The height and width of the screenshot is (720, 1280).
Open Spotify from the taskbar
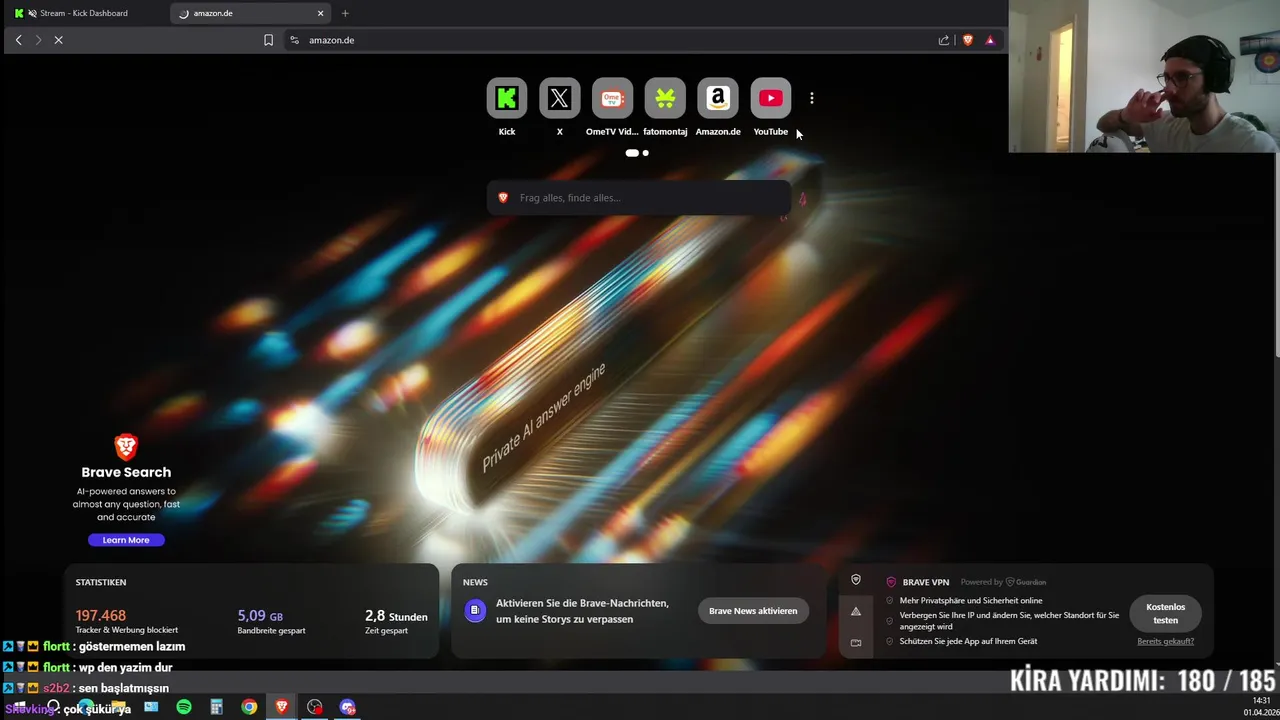point(184,707)
